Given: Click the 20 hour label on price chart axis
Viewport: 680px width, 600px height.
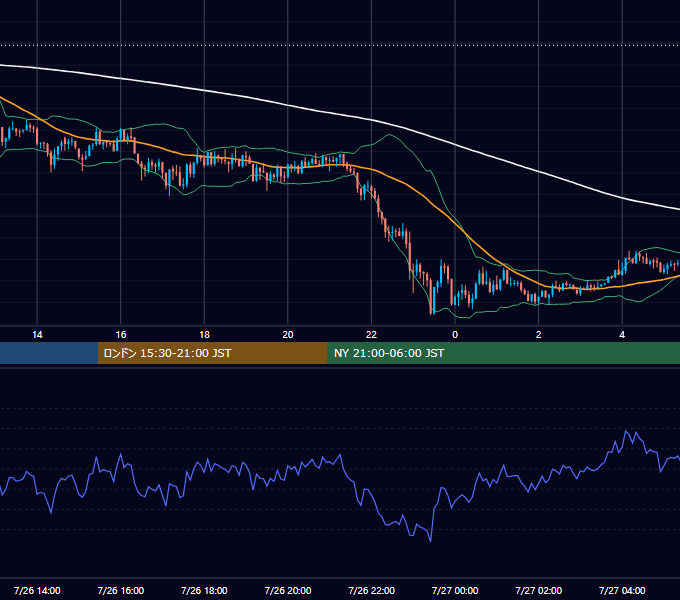Looking at the screenshot, I should click(x=288, y=335).
